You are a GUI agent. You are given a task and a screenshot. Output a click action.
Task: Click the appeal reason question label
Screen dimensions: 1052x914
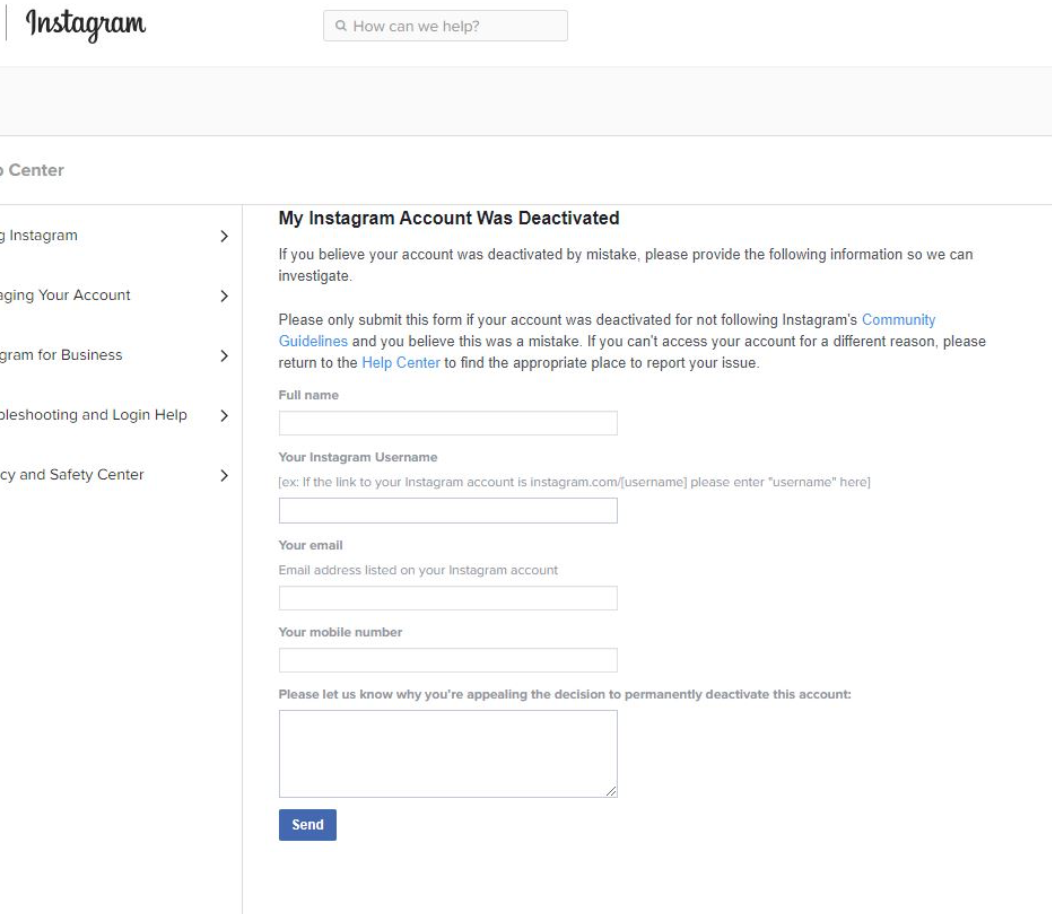(564, 694)
